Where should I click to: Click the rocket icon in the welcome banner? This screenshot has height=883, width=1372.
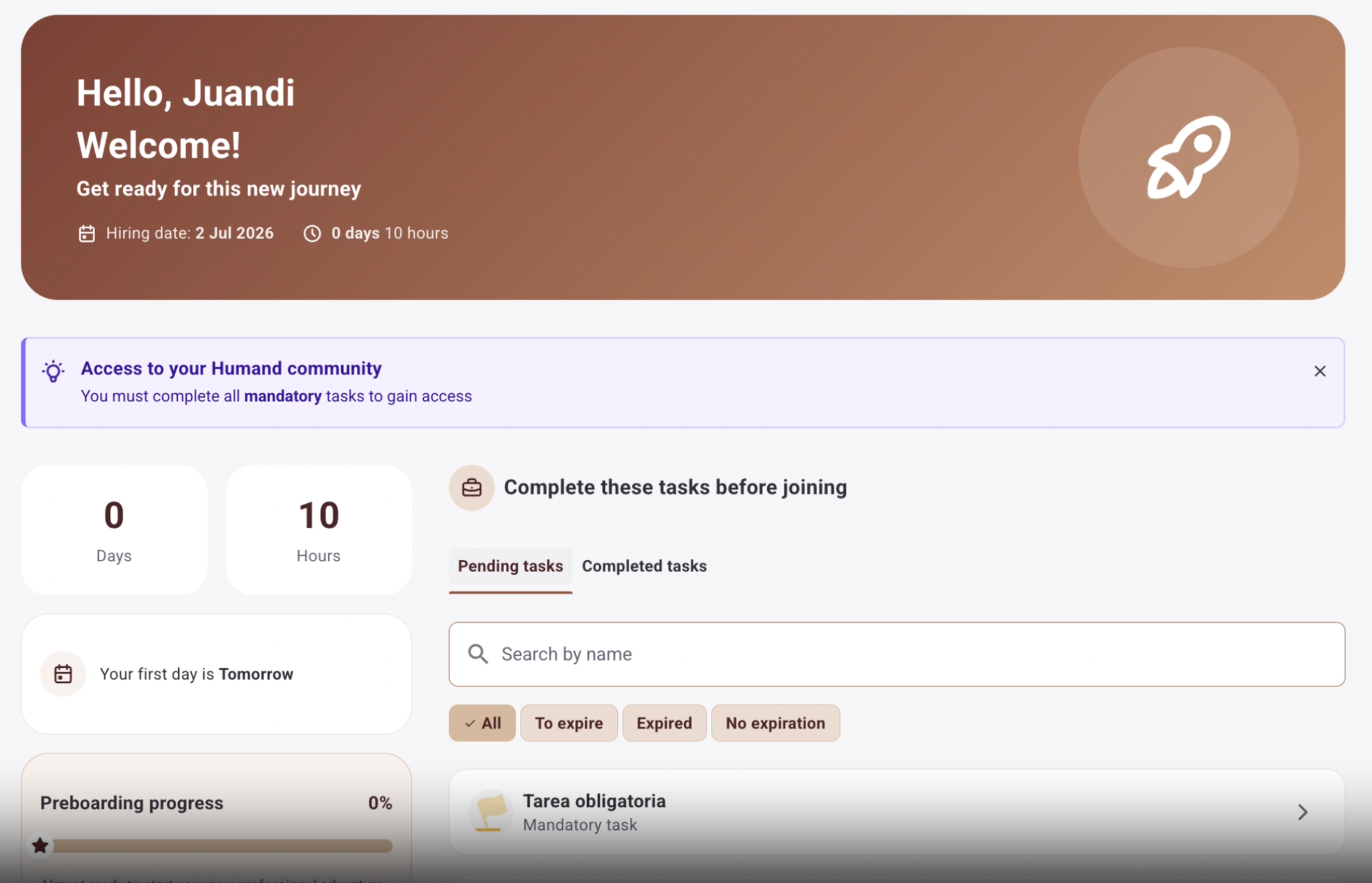tap(1189, 158)
